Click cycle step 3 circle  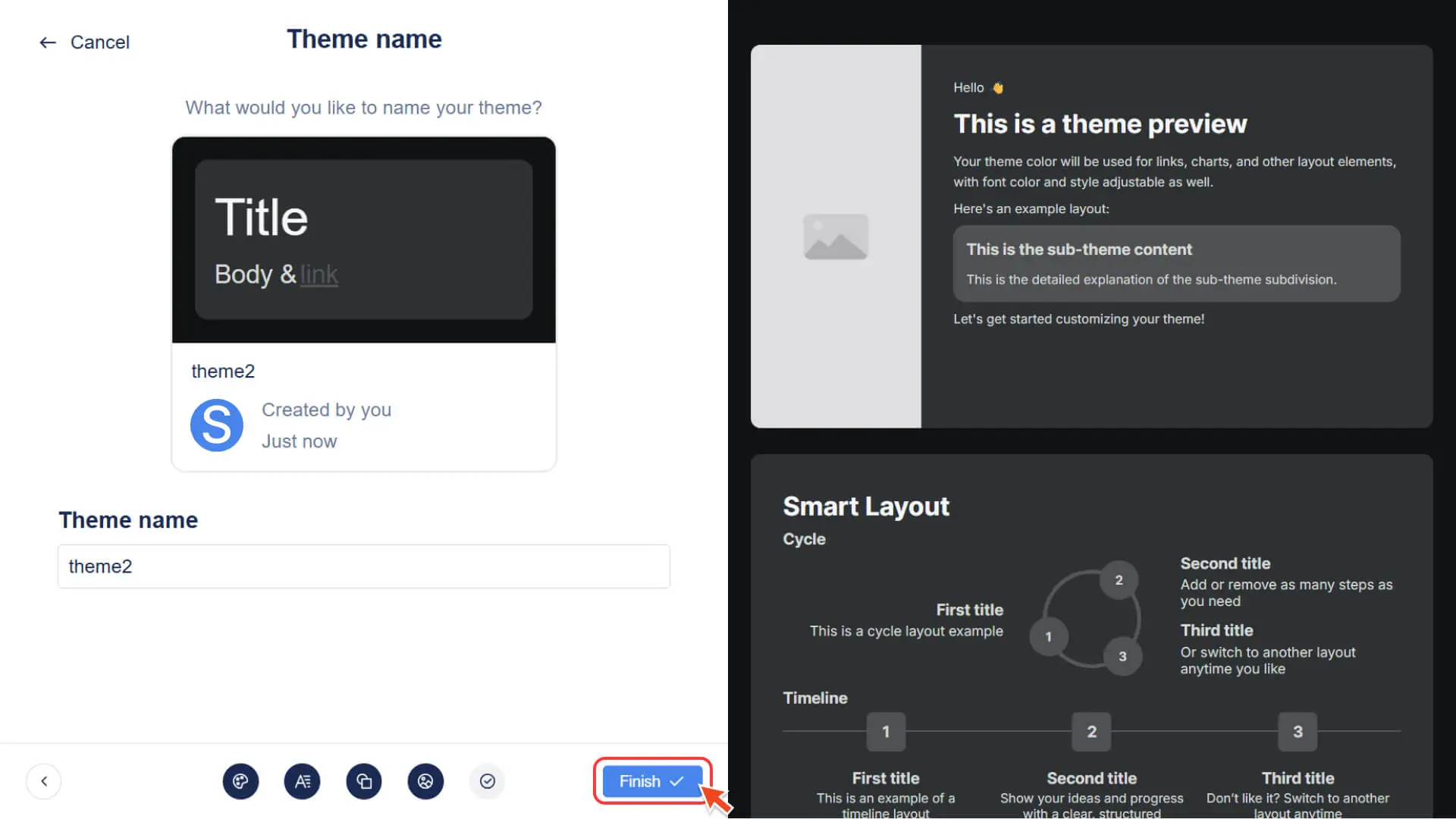tap(1123, 657)
